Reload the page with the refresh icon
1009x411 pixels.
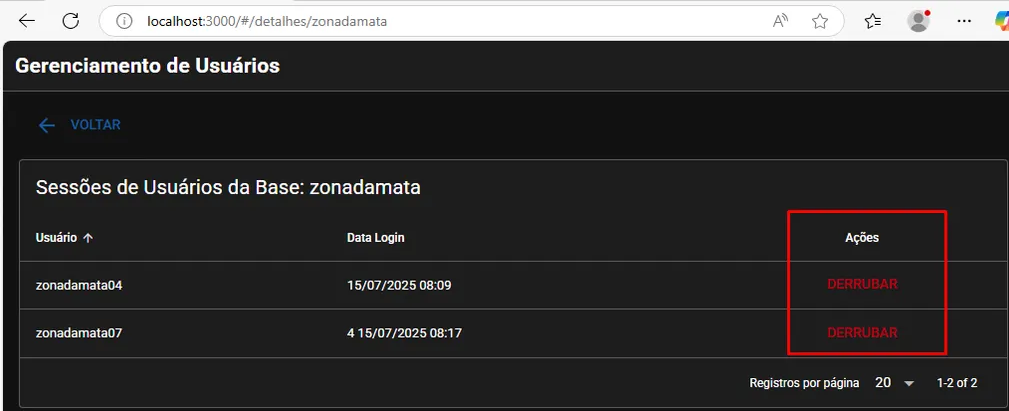(x=70, y=20)
